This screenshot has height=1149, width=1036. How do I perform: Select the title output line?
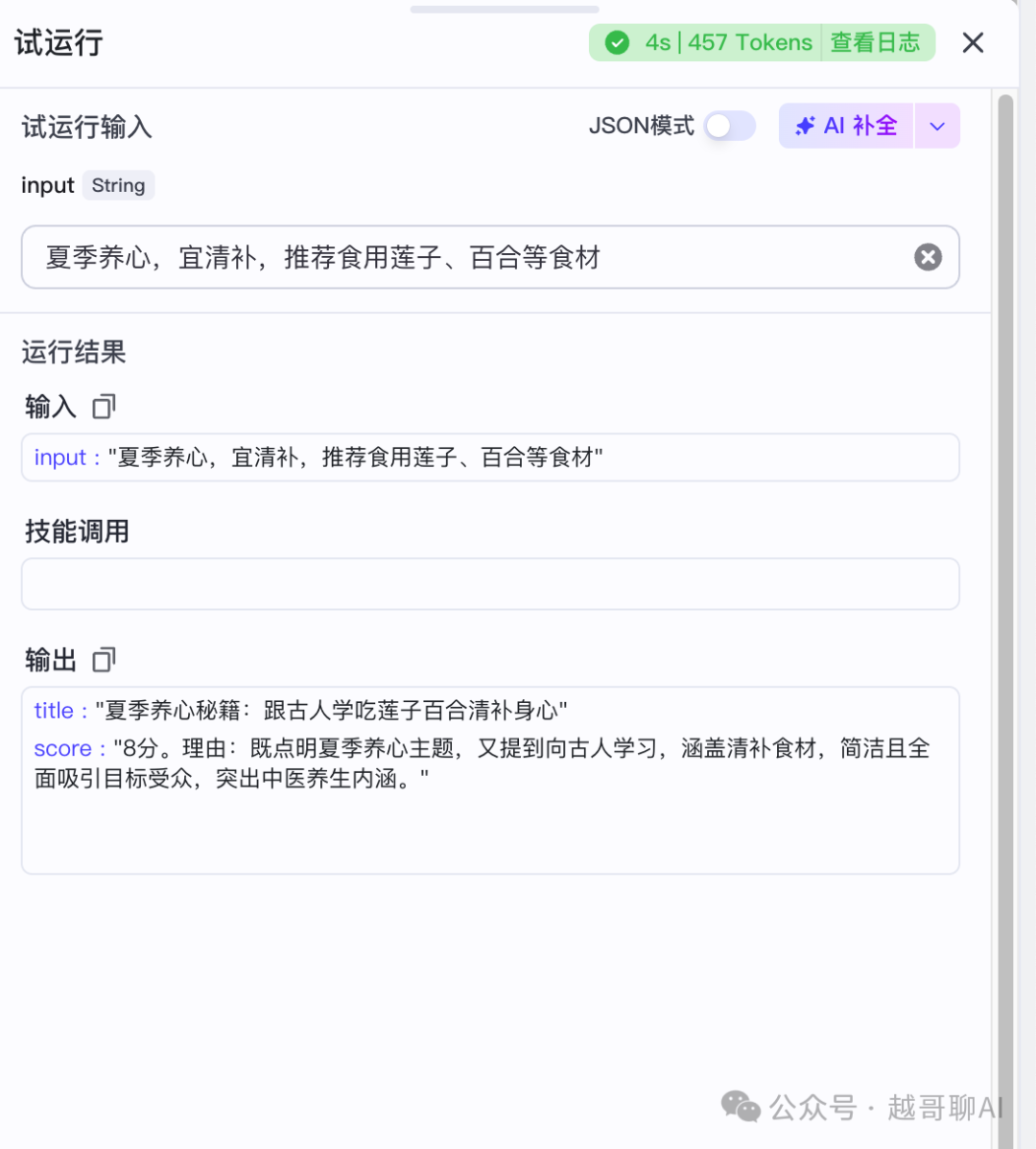point(300,710)
